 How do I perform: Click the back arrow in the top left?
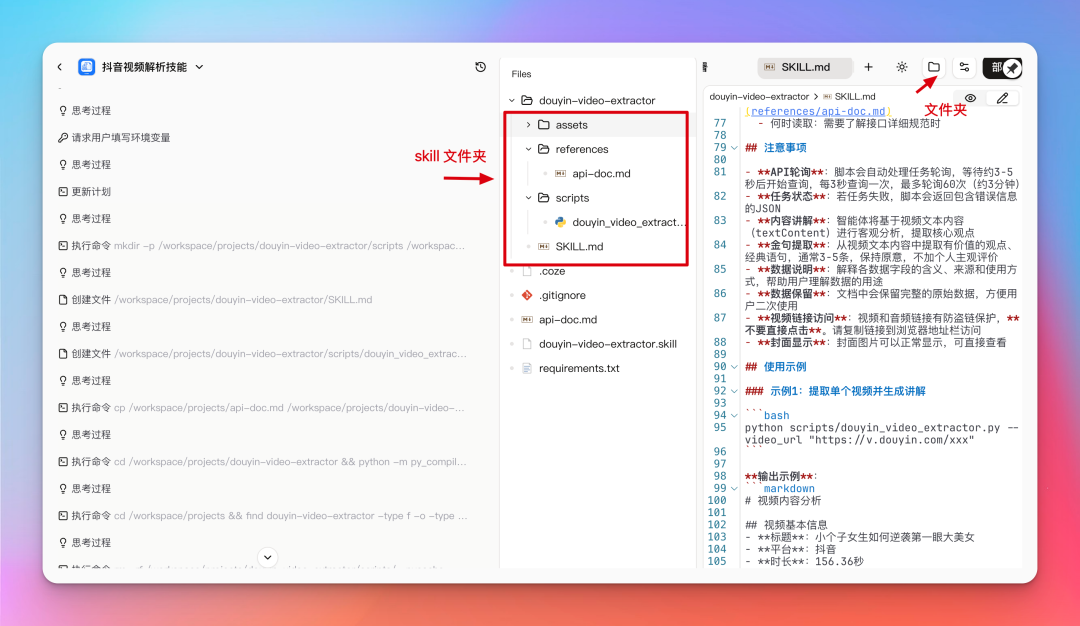click(x=58, y=66)
